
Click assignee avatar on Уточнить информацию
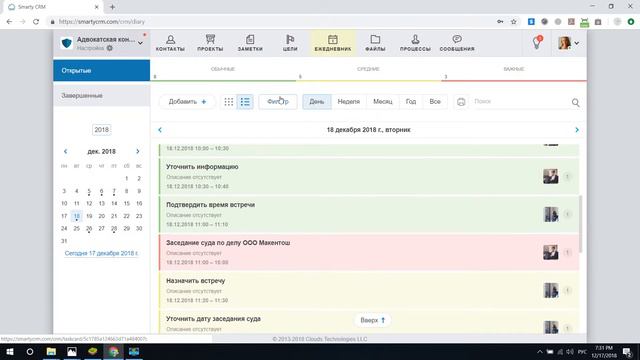coord(551,176)
